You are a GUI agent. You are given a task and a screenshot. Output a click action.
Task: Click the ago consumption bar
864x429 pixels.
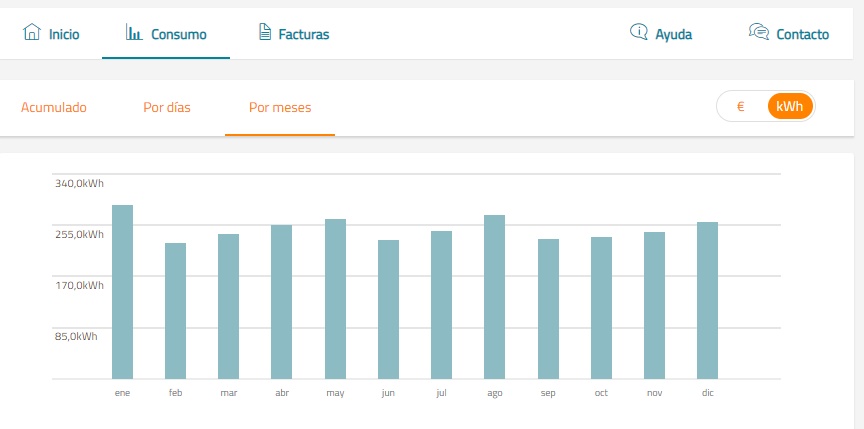click(x=494, y=297)
